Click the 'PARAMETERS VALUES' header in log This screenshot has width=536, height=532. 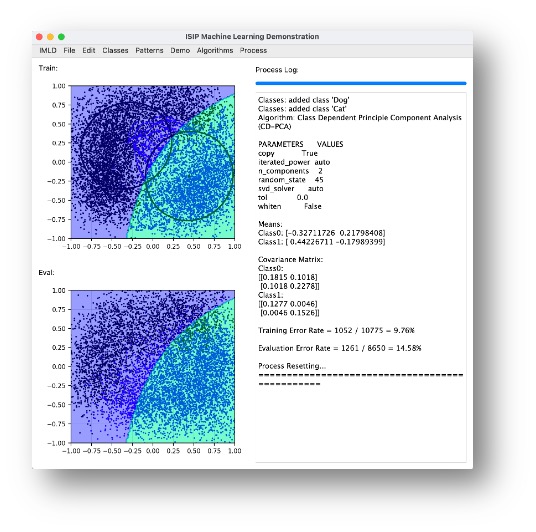[x=300, y=144]
